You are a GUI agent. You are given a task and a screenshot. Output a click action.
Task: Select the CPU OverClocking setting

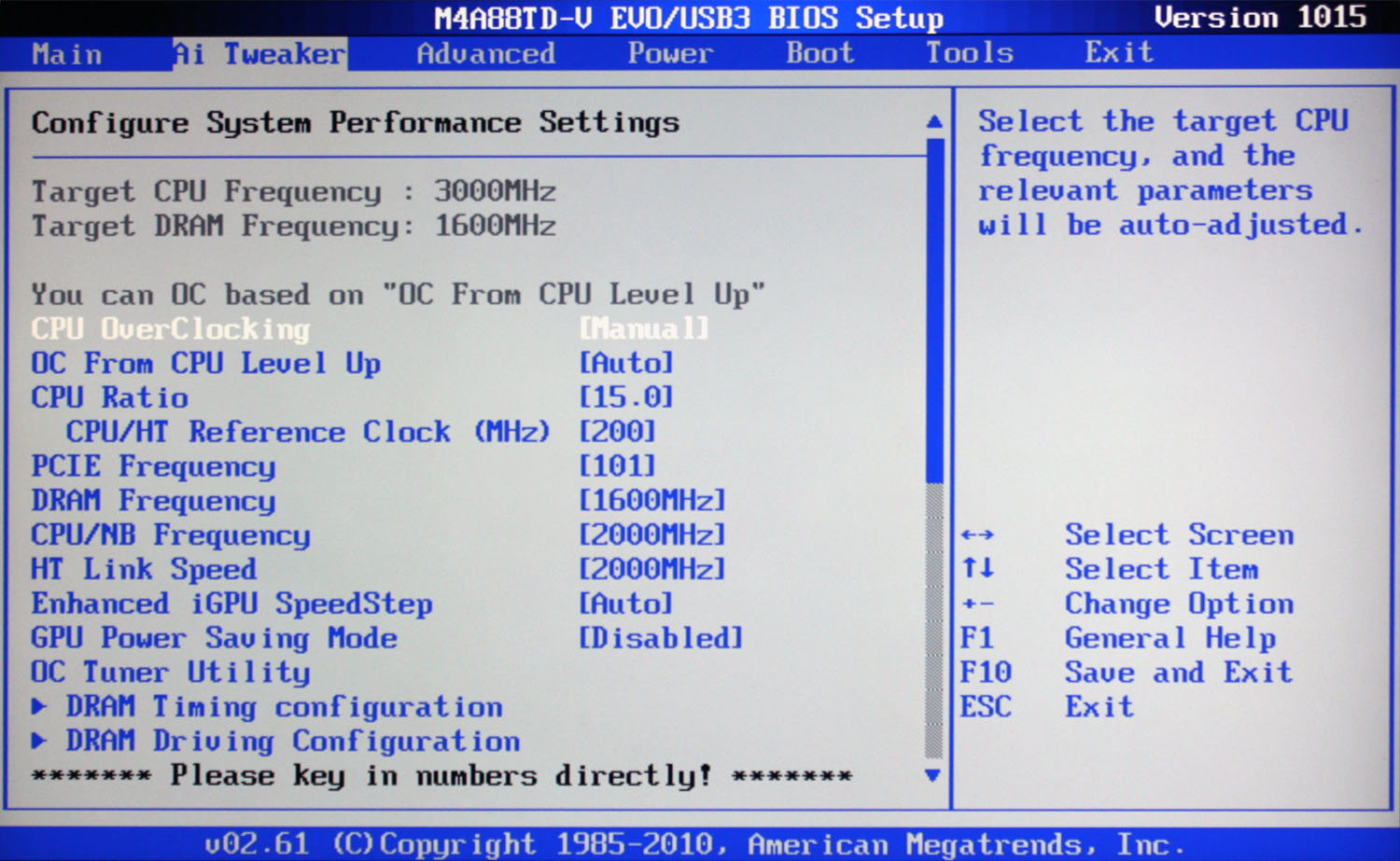[x=171, y=329]
